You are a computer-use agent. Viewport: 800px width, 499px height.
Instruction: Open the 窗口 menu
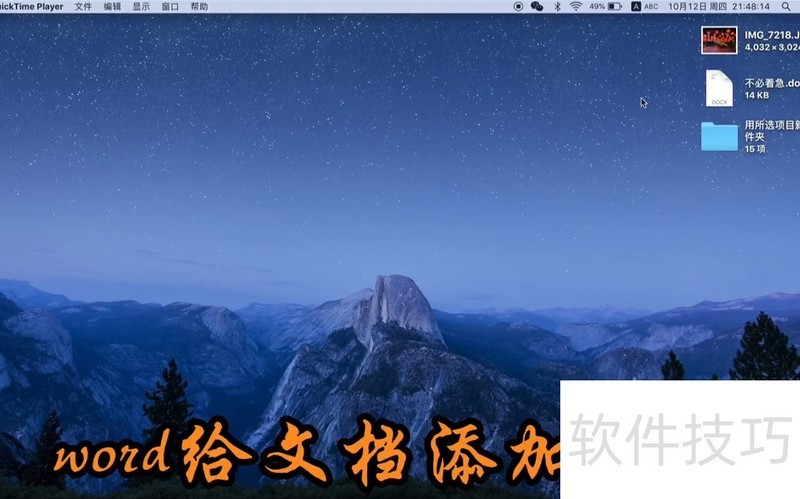tap(170, 7)
